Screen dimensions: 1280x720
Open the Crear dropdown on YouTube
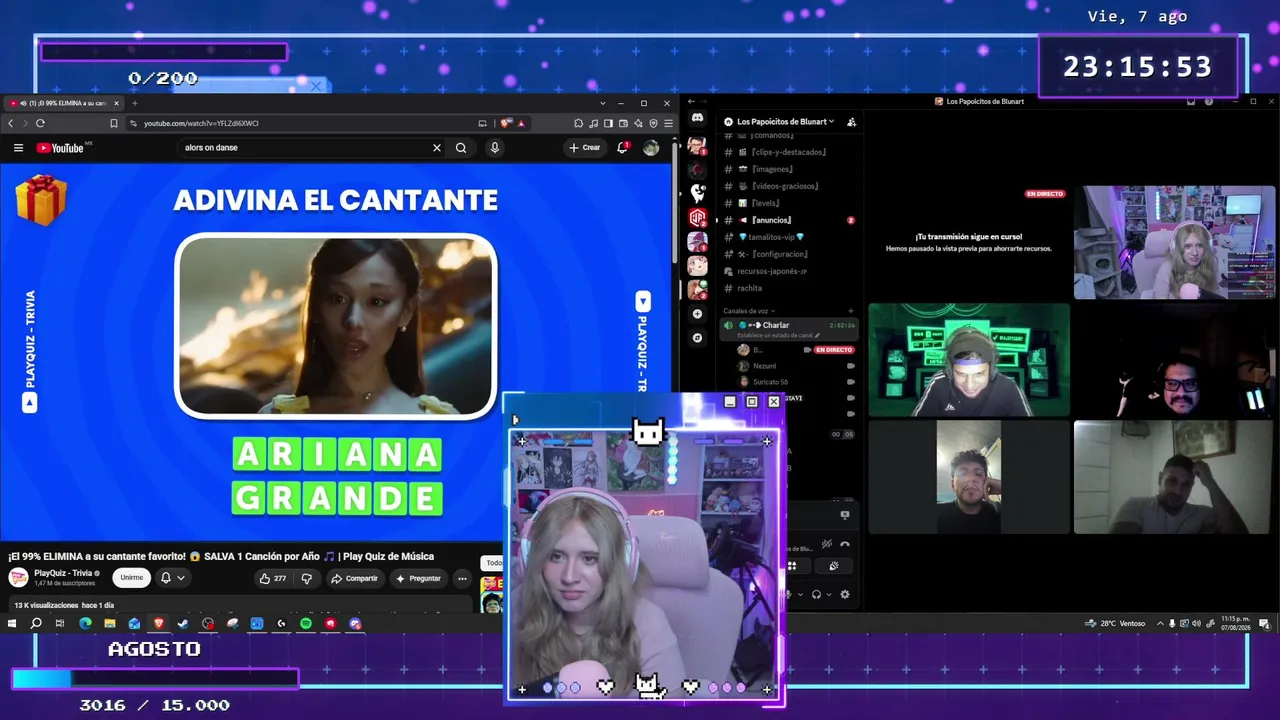(585, 148)
